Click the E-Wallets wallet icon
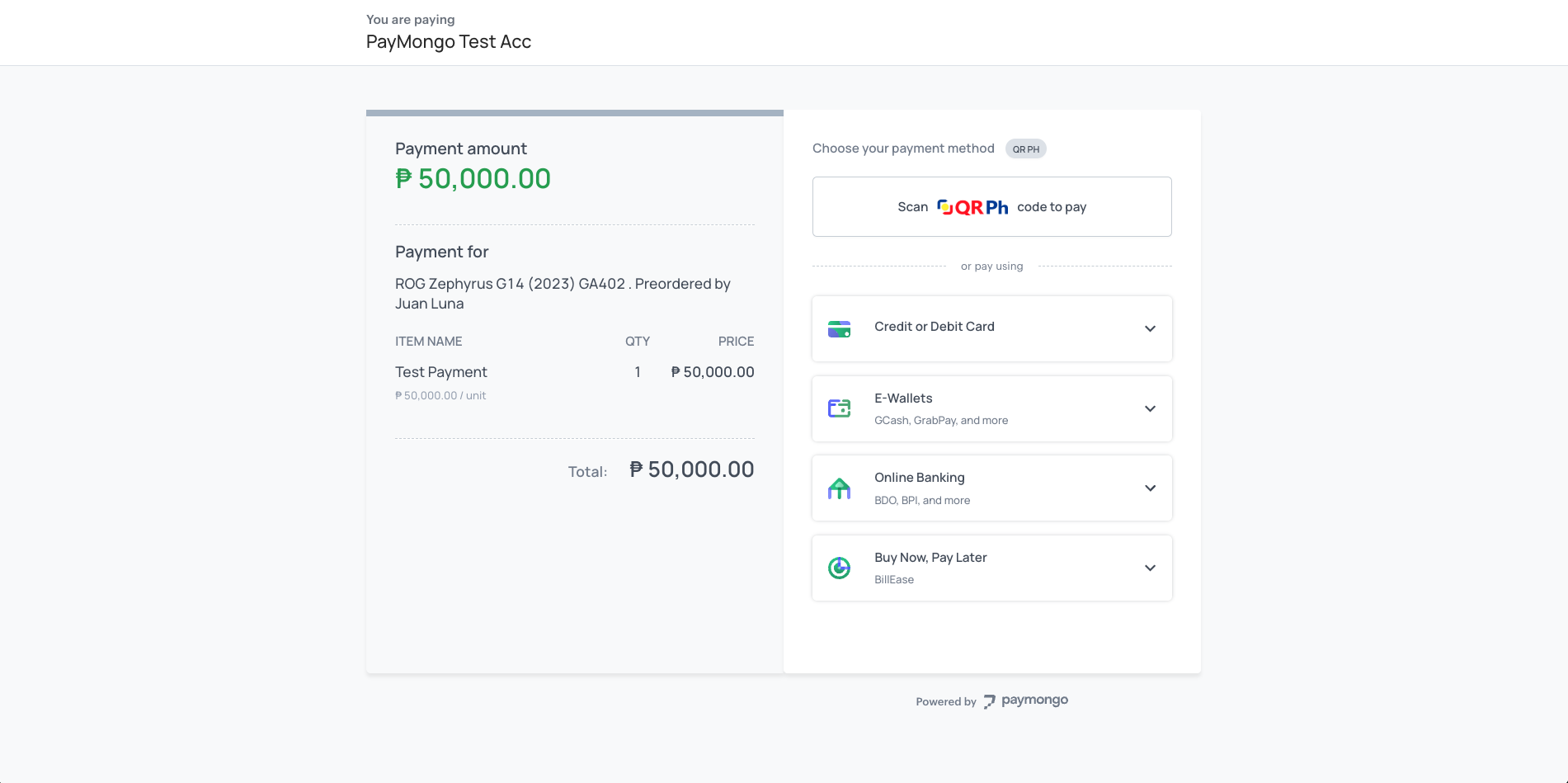The width and height of the screenshot is (1568, 783). click(x=839, y=408)
